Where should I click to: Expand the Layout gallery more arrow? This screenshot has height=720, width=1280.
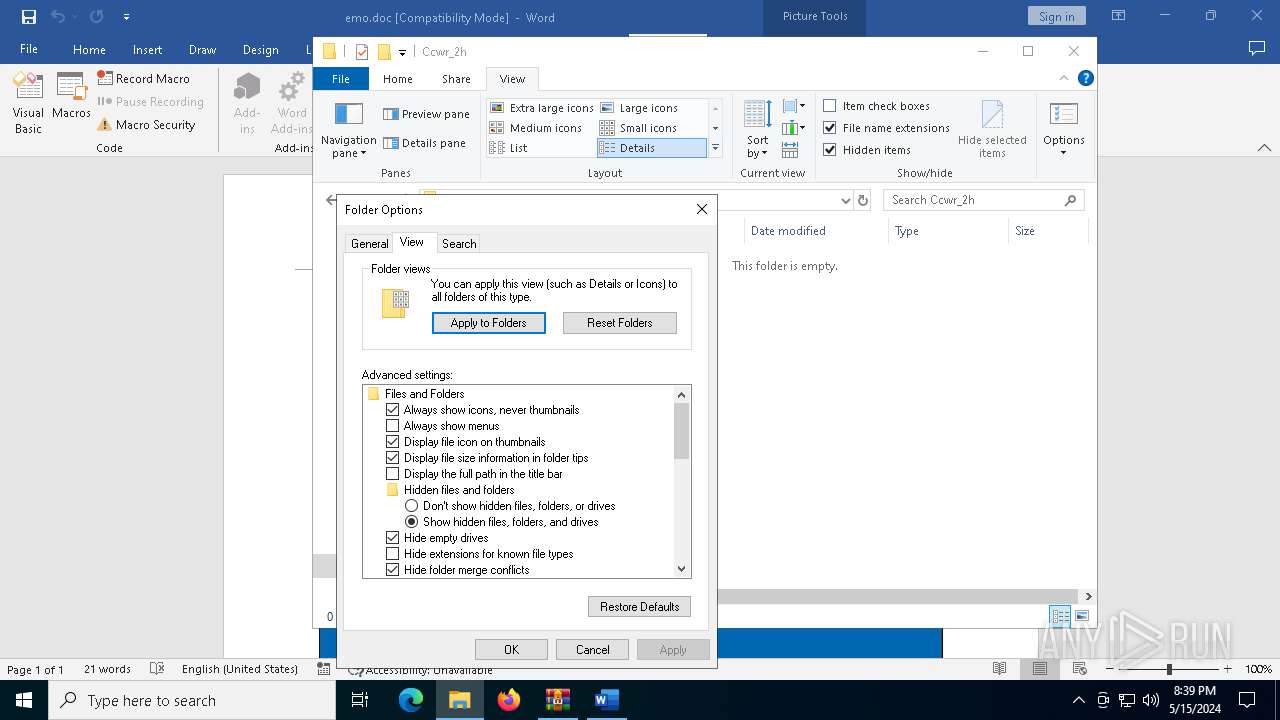tap(715, 148)
